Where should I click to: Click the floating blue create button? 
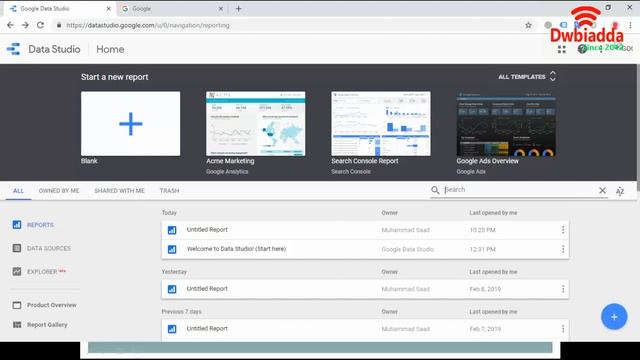(614, 317)
